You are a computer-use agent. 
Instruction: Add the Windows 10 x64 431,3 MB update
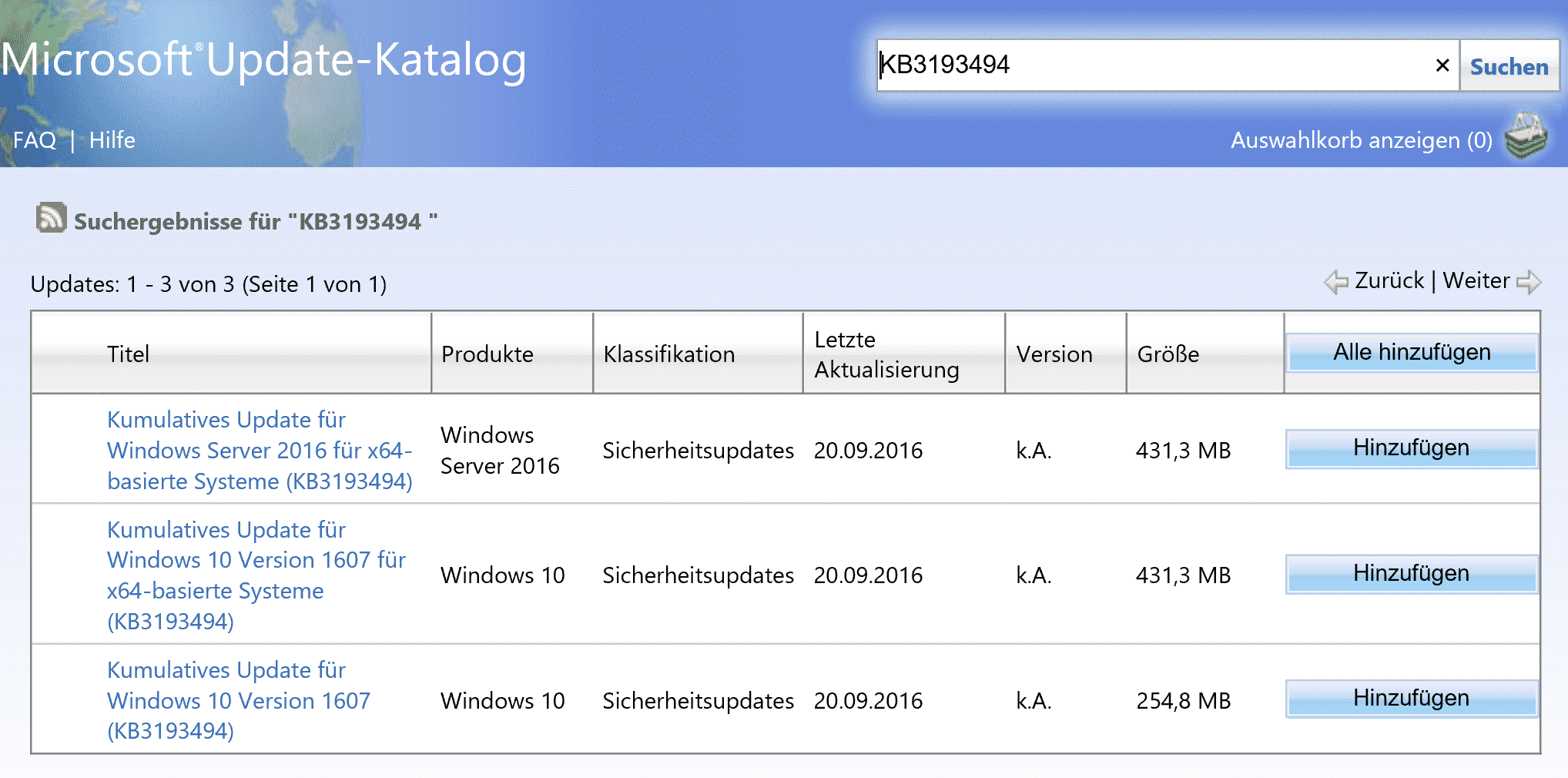pos(1412,574)
